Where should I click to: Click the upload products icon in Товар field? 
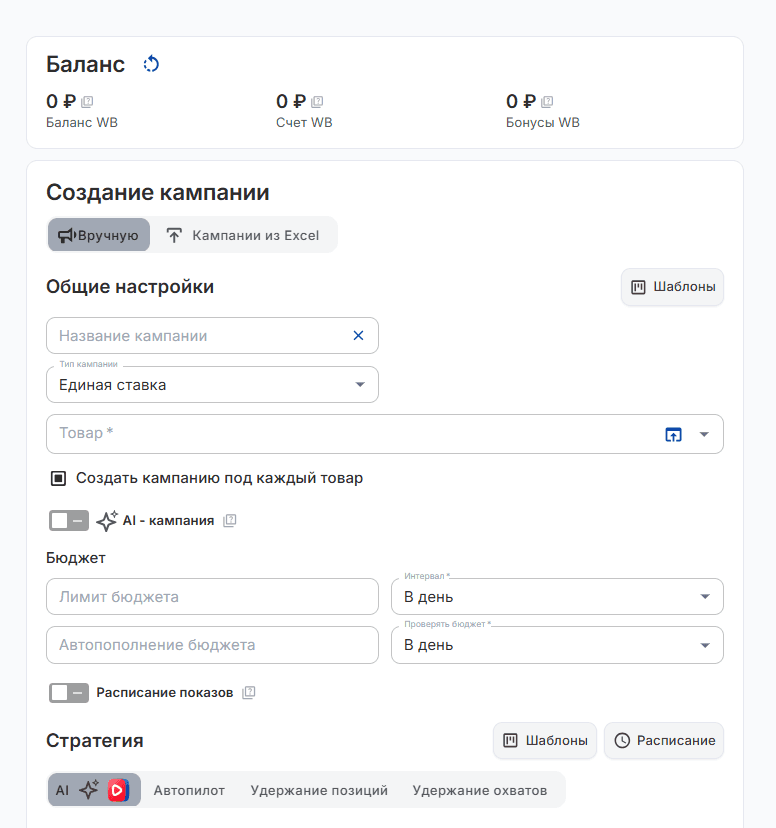click(x=673, y=435)
